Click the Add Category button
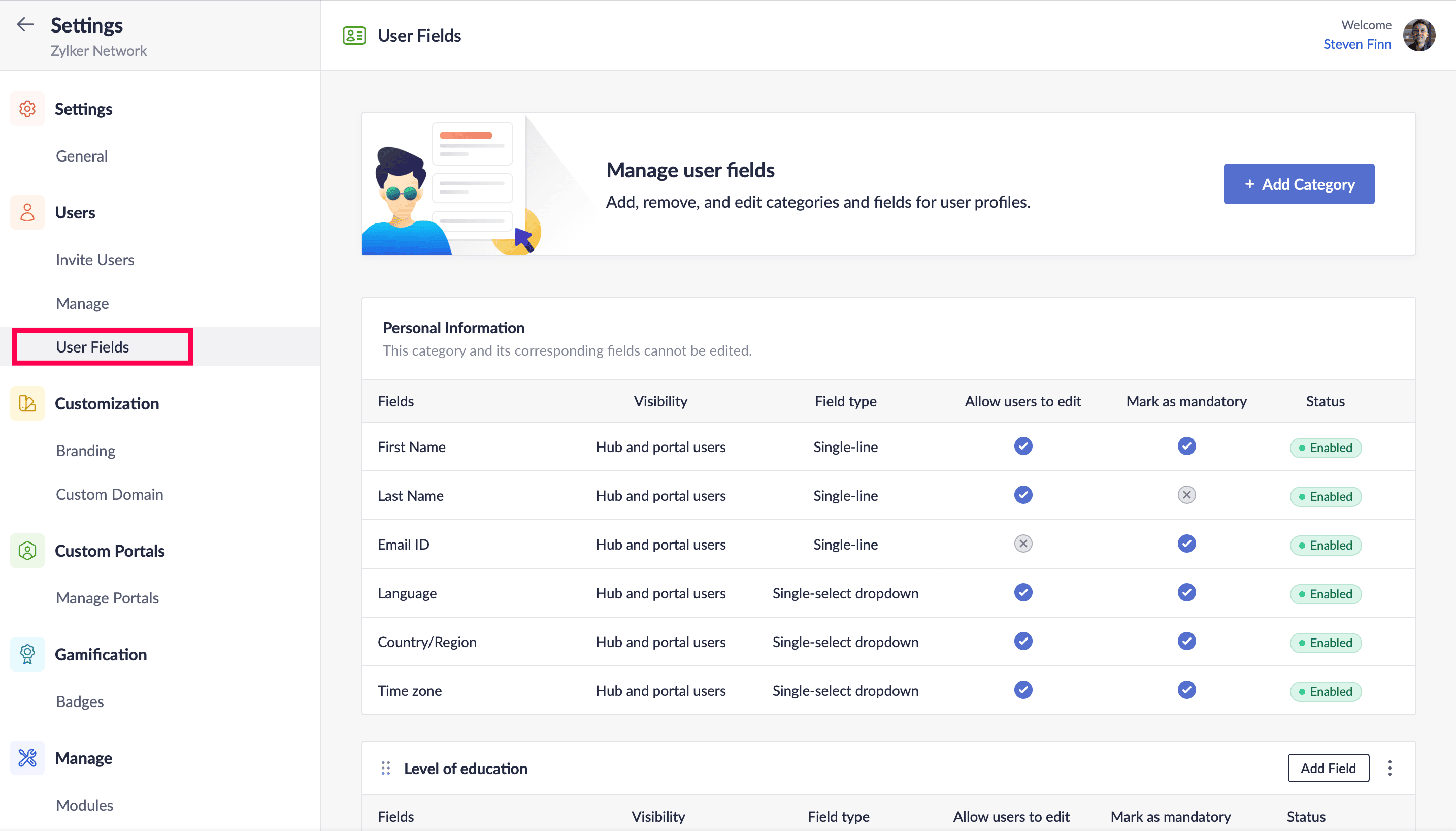This screenshot has height=831, width=1456. pyautogui.click(x=1299, y=184)
